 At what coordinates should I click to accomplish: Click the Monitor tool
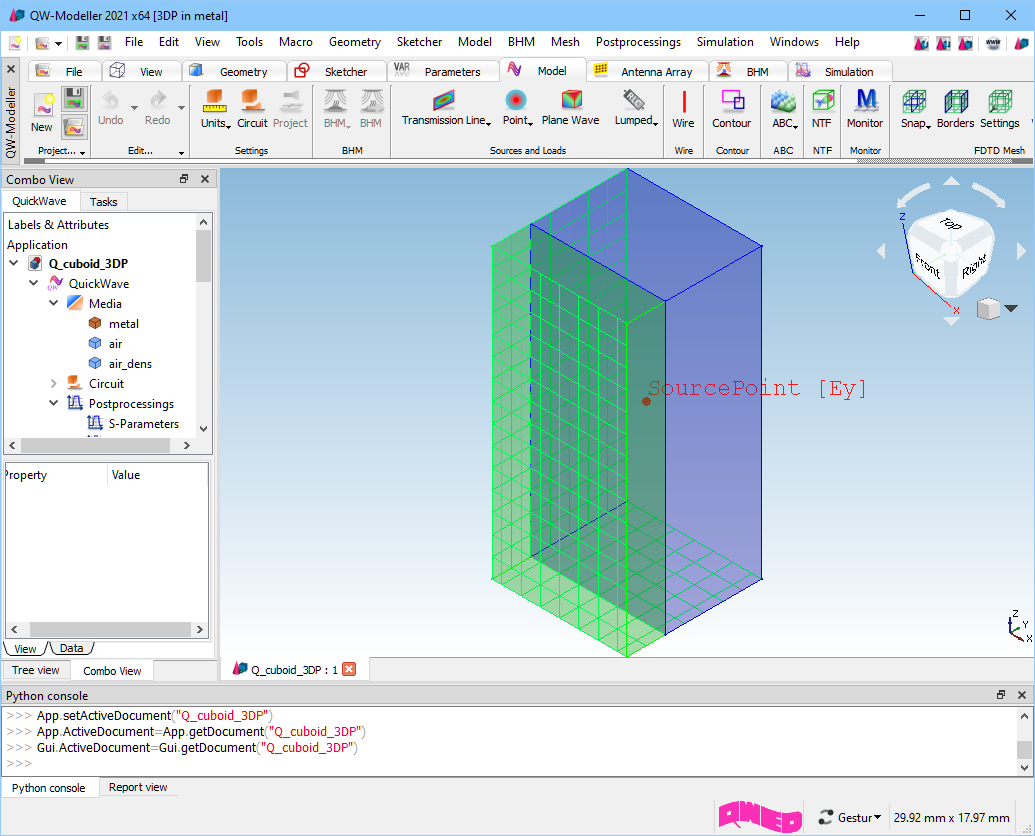pos(865,110)
